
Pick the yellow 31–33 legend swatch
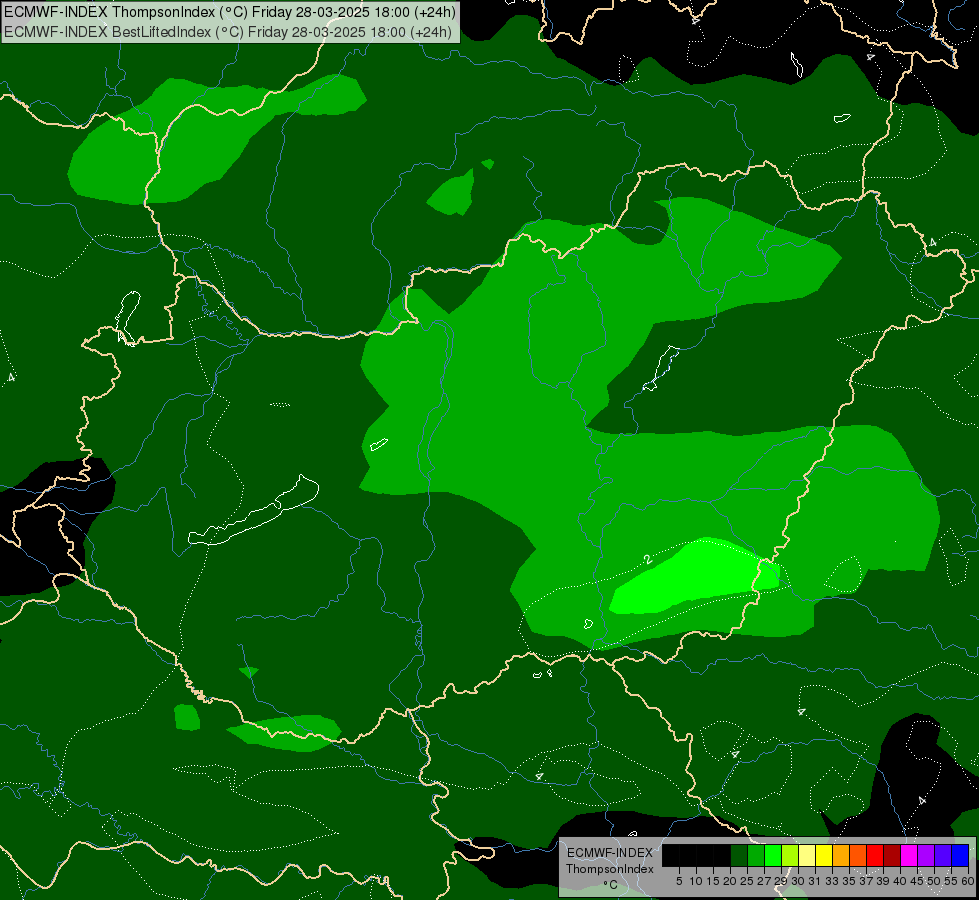click(824, 855)
